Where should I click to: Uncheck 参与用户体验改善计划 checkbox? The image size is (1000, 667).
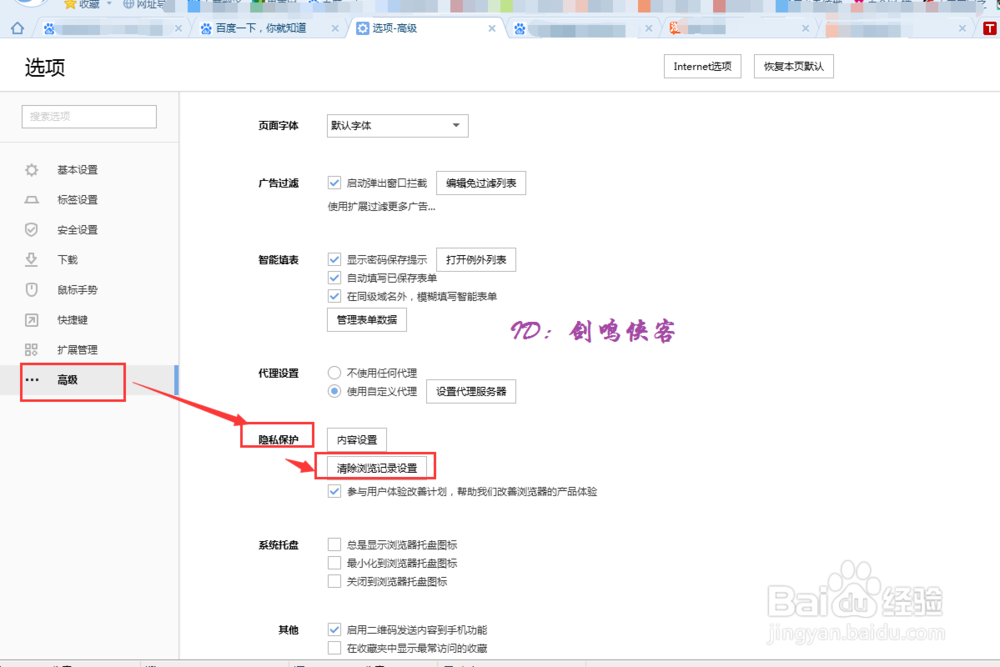click(x=334, y=491)
